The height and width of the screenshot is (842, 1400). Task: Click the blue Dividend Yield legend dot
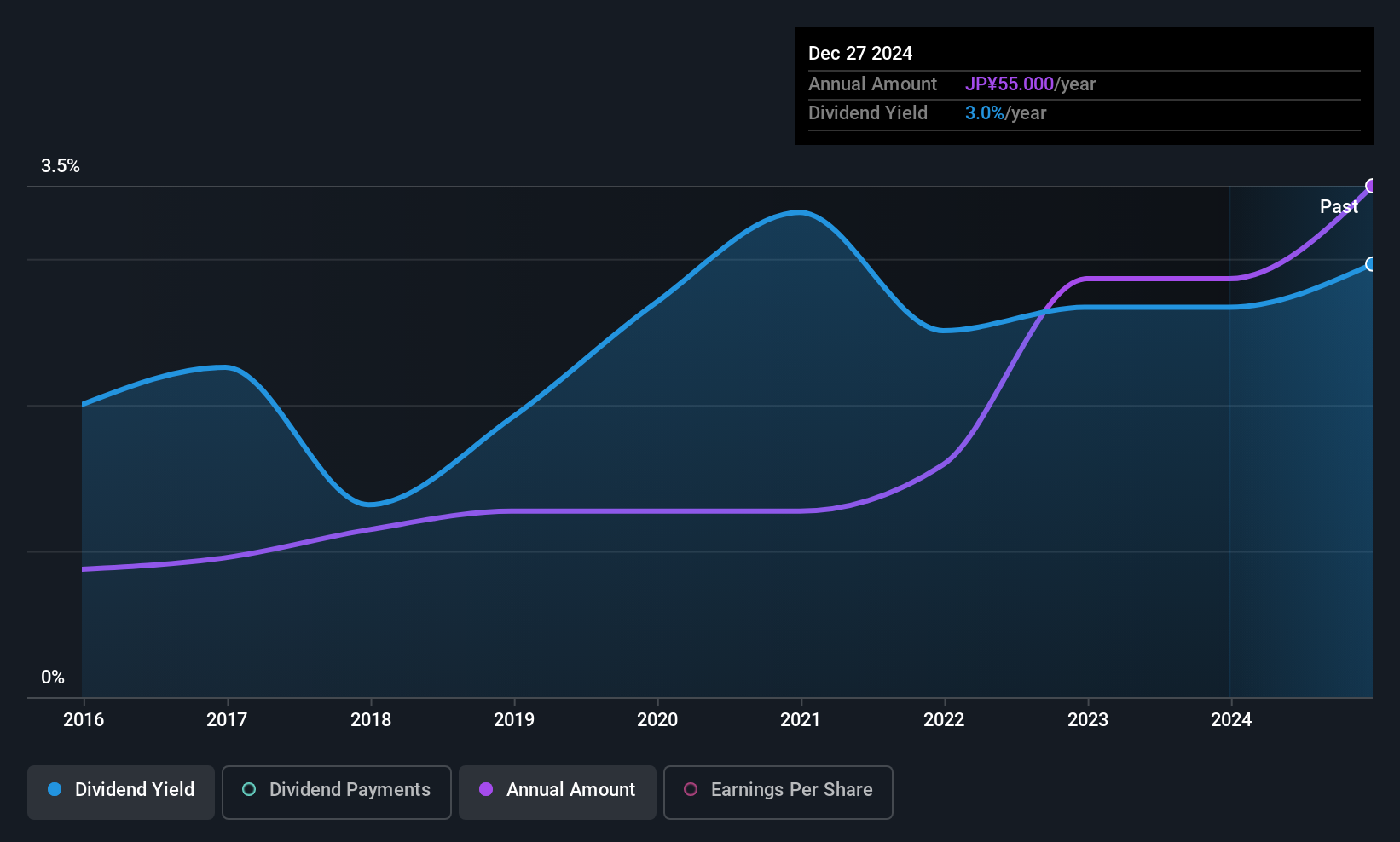tap(55, 789)
